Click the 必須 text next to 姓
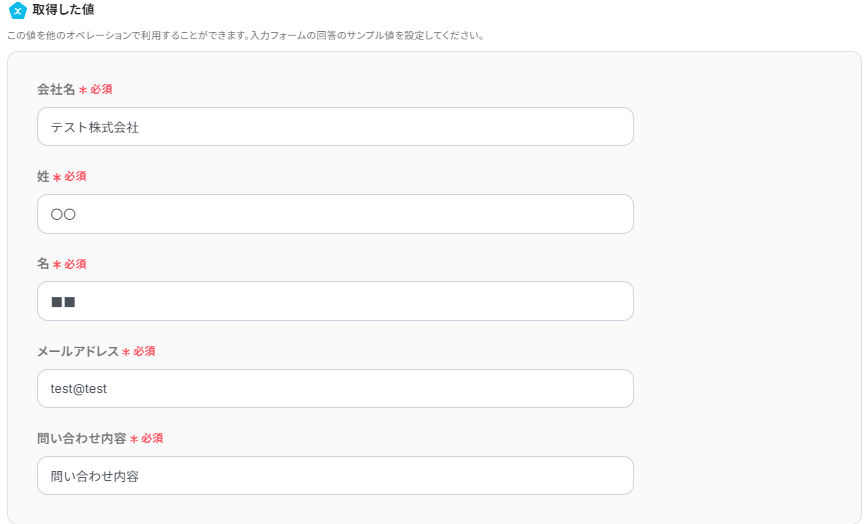Viewport: 867px width, 524px height. 75,177
